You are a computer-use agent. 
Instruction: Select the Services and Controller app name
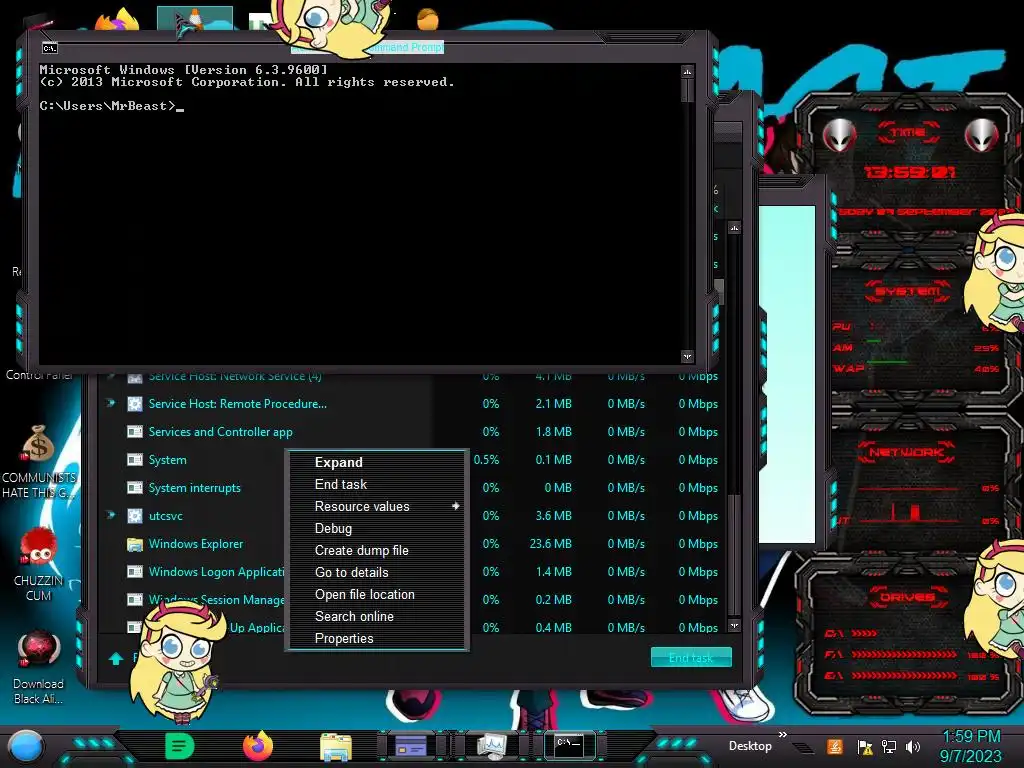point(221,432)
